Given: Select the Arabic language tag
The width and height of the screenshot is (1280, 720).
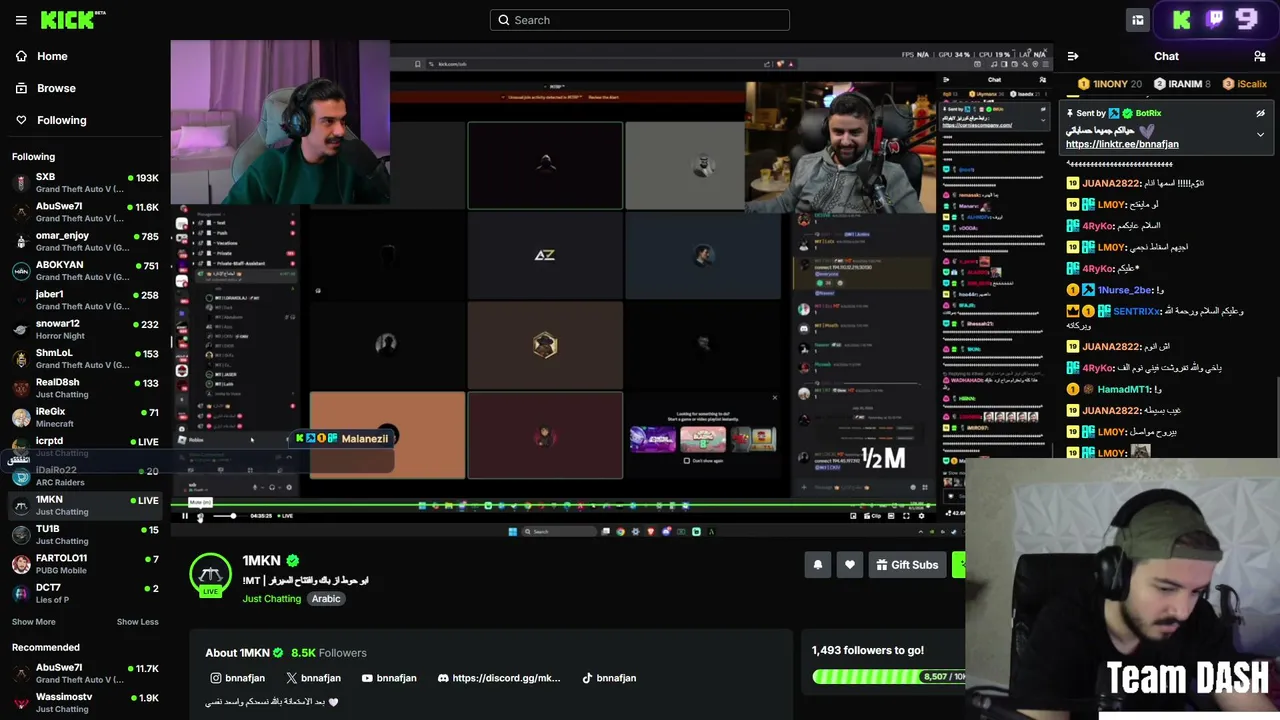Looking at the screenshot, I should click(x=326, y=599).
